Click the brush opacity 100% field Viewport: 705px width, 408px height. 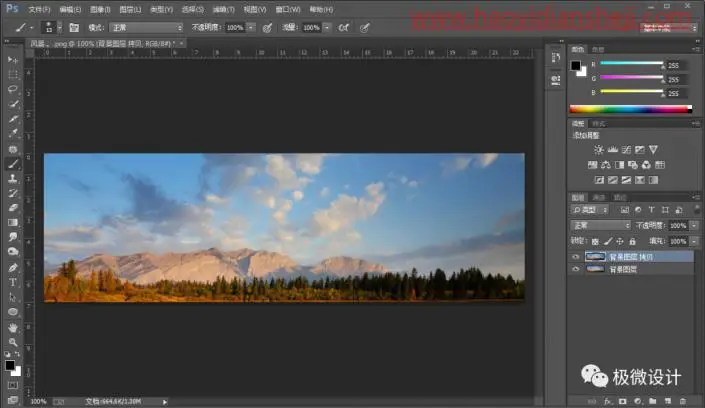pyautogui.click(x=235, y=28)
